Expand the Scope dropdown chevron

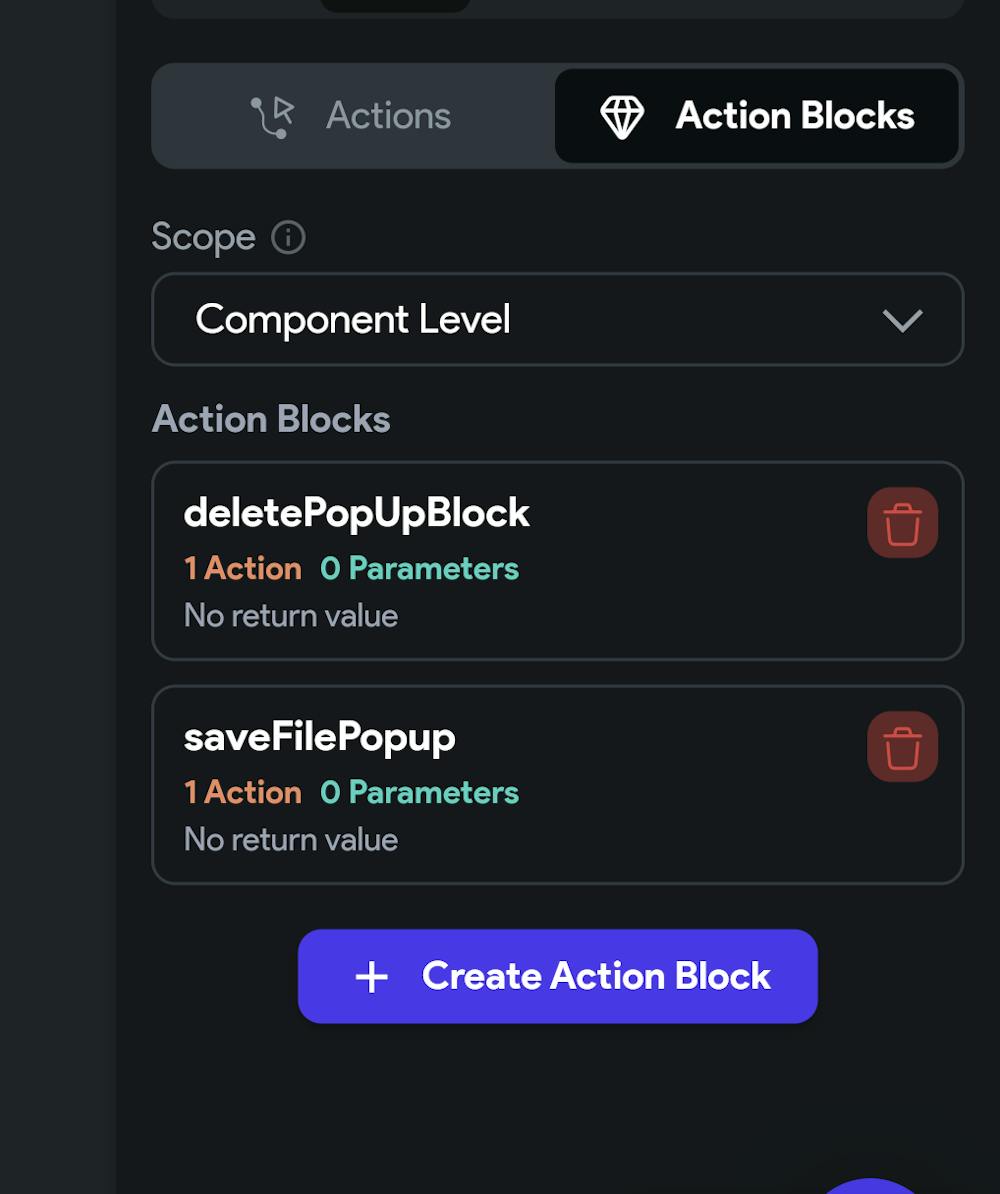(x=902, y=320)
